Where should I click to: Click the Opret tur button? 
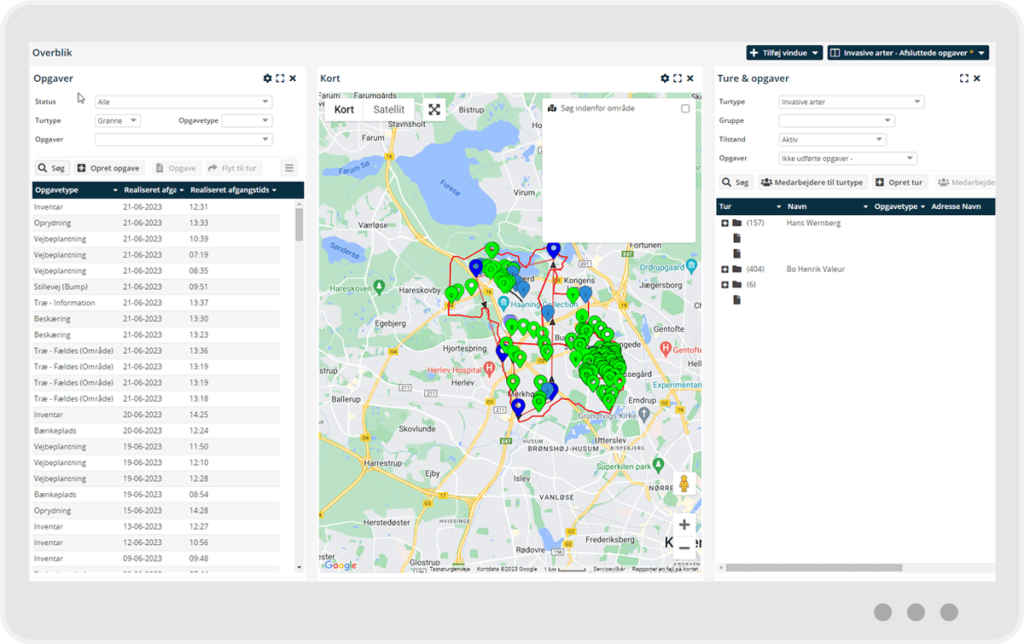[x=899, y=182]
